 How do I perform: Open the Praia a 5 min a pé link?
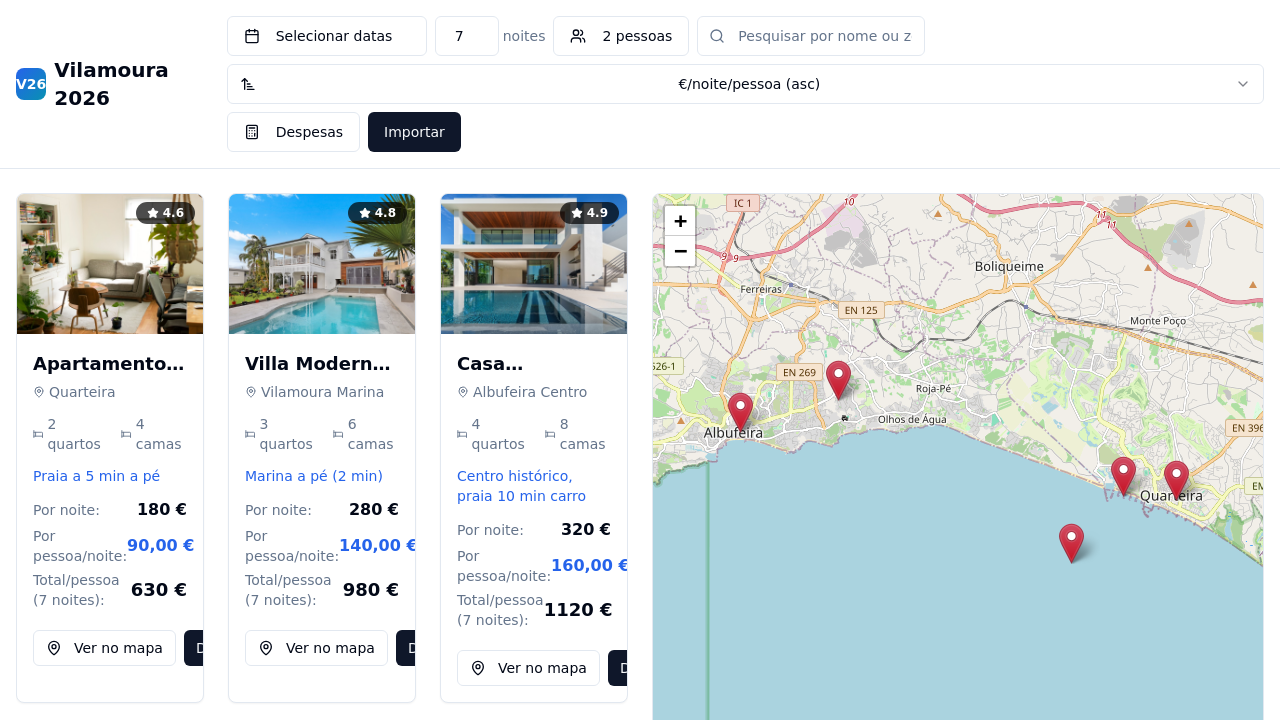point(96,476)
